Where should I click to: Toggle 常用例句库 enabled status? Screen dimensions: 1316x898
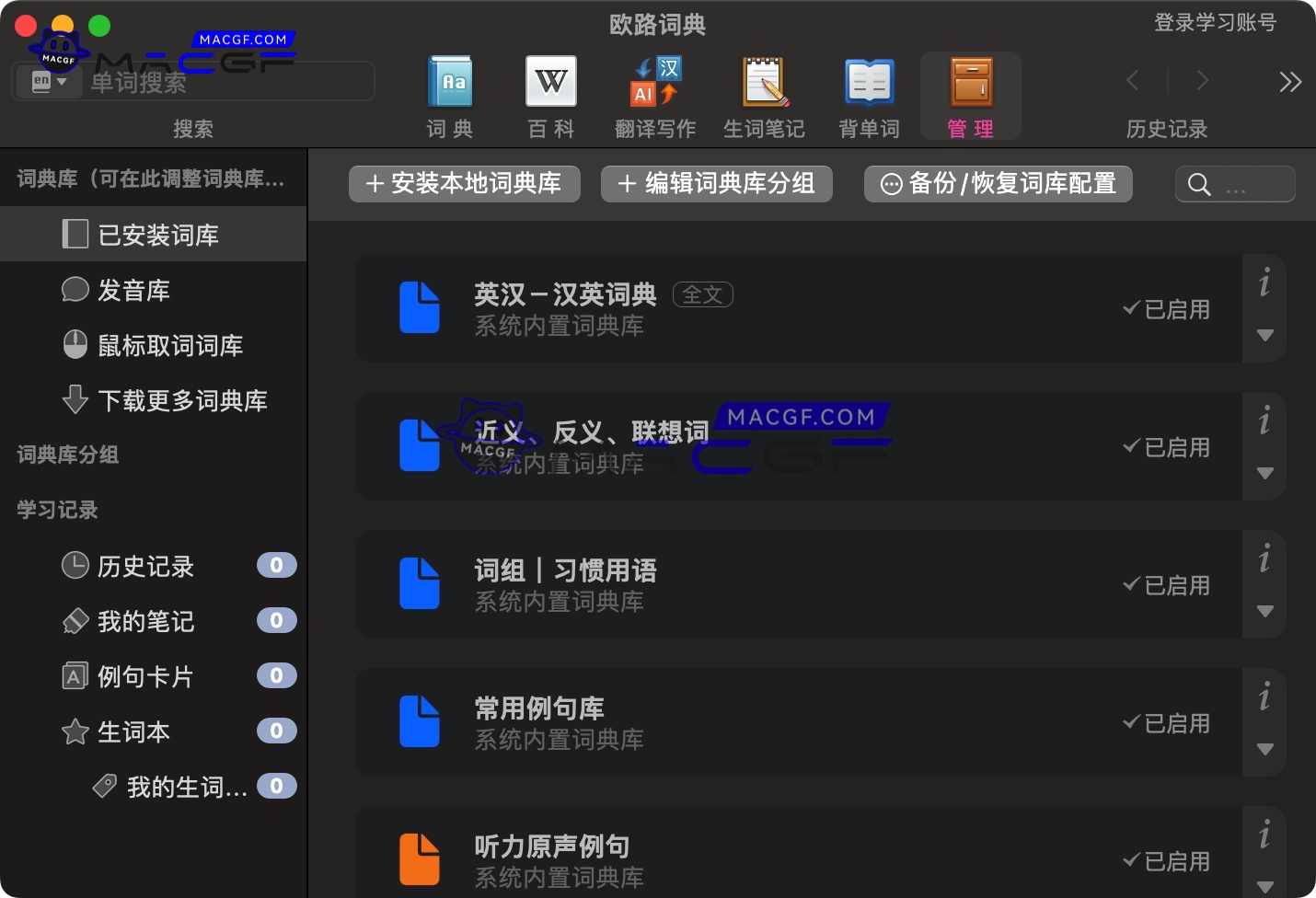(1166, 723)
